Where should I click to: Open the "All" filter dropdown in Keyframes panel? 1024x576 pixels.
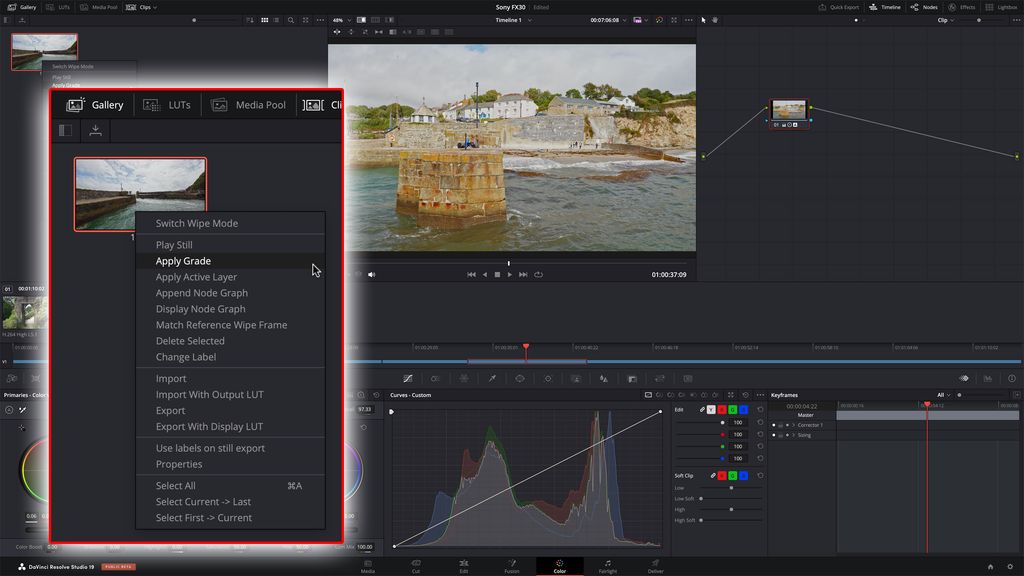(941, 394)
